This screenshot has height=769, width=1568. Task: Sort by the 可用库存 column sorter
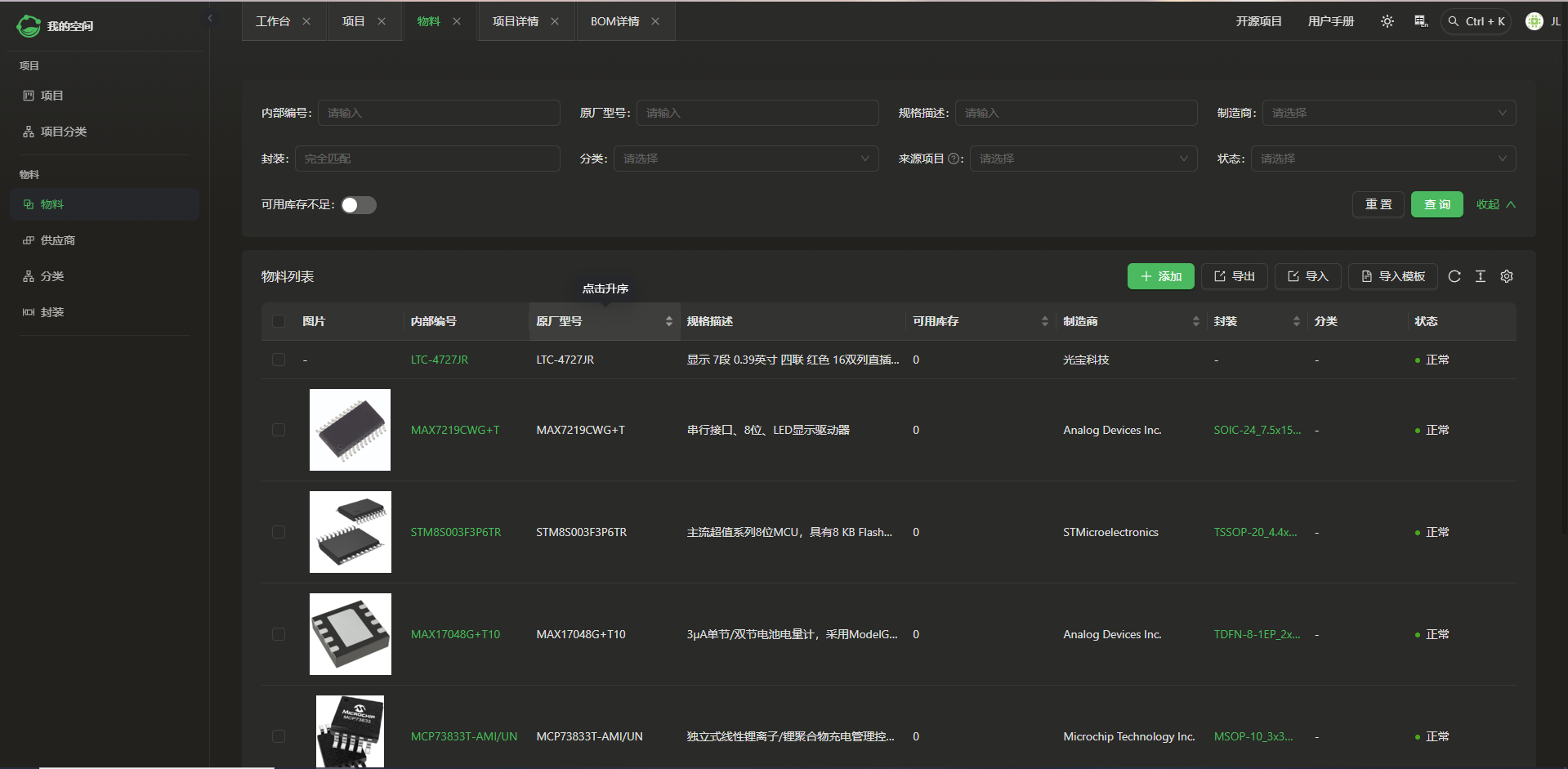point(1044,321)
